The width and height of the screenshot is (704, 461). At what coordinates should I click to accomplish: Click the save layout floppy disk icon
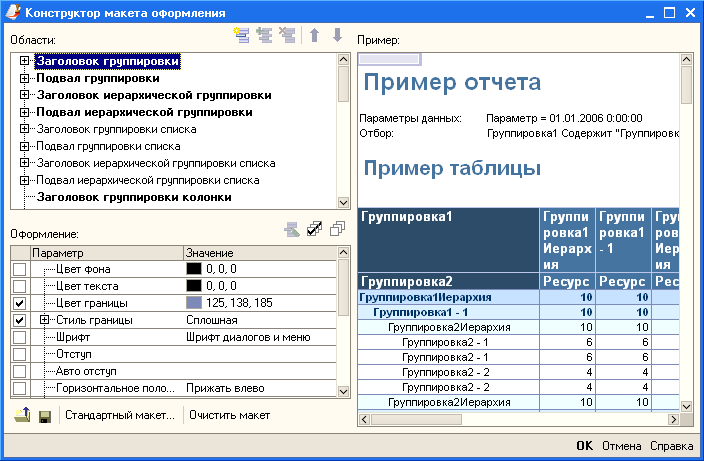[x=45, y=415]
